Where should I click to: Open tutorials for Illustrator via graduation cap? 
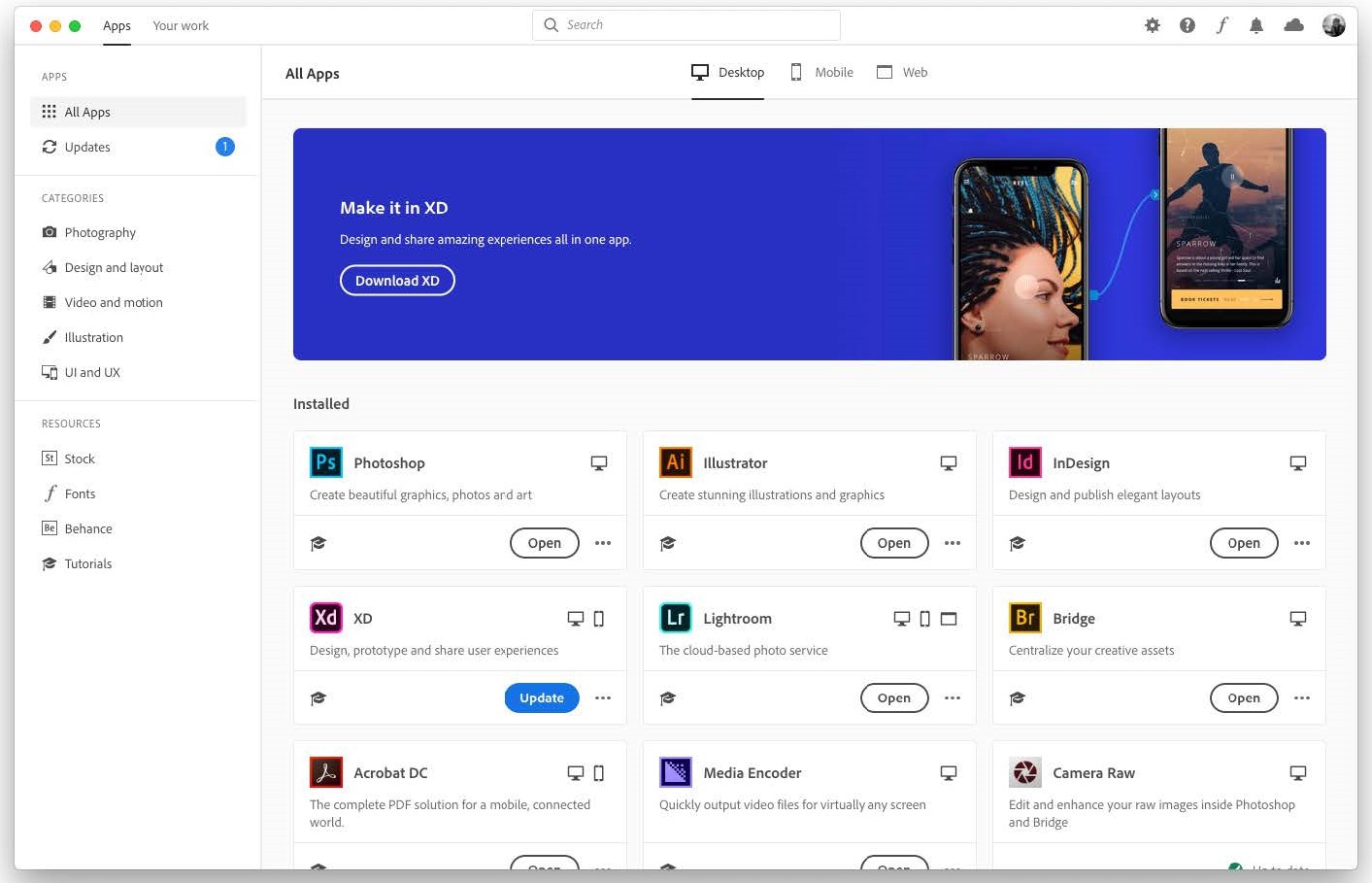tap(668, 543)
